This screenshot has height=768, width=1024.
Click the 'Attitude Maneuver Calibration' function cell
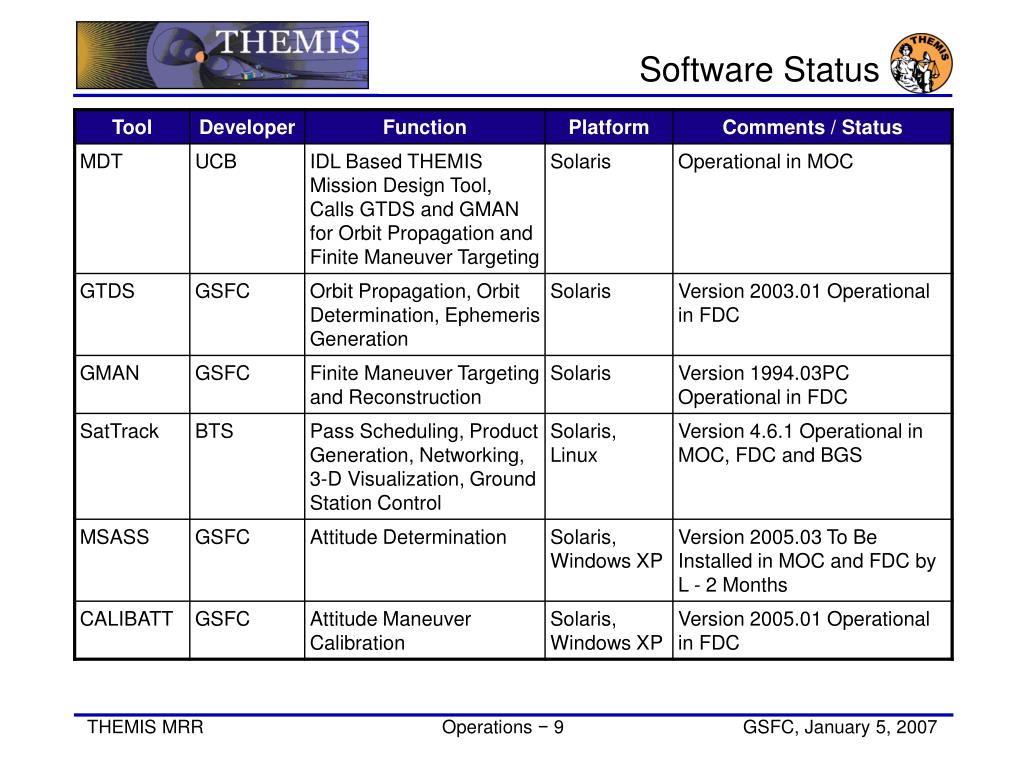click(424, 630)
